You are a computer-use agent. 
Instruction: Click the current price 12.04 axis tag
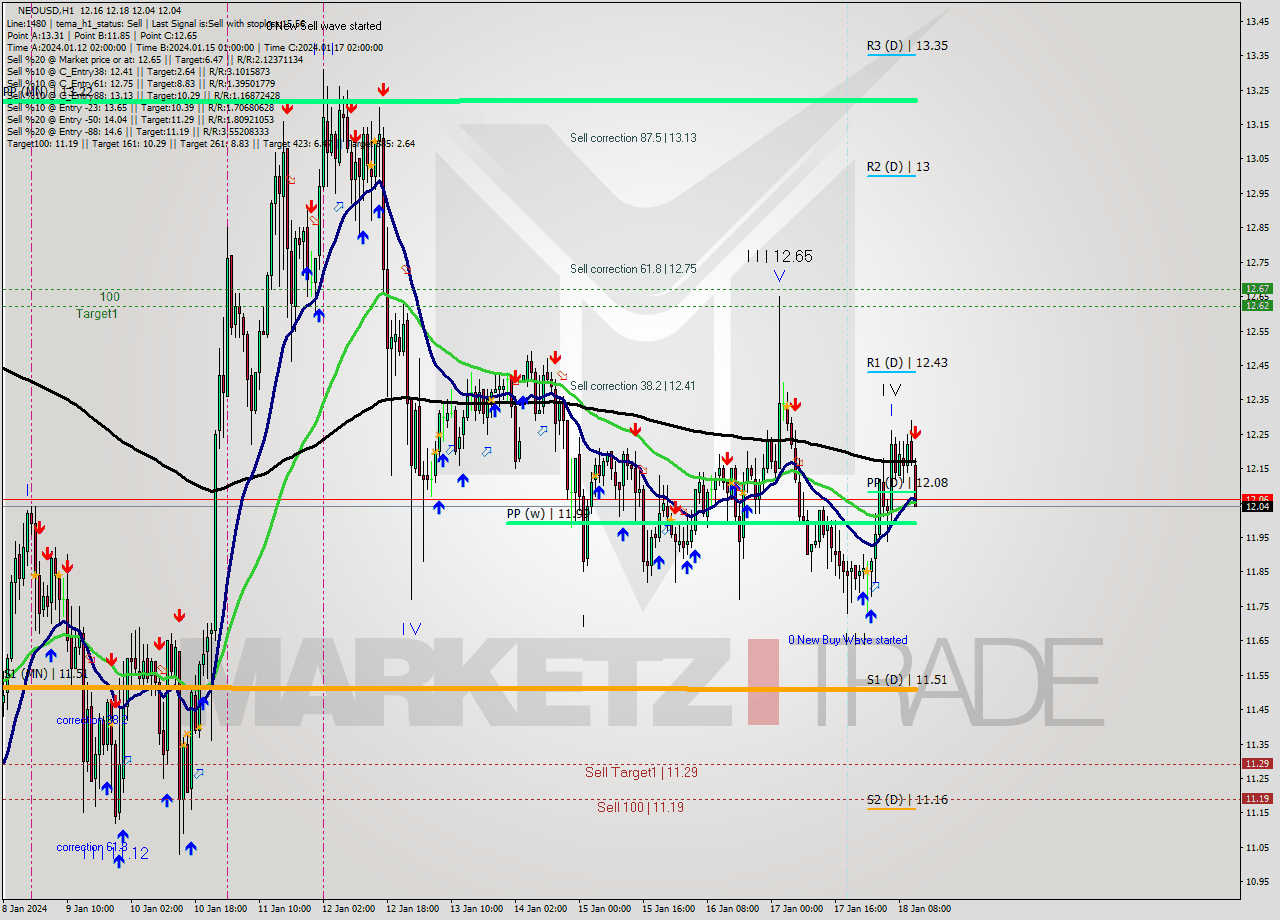click(x=1257, y=507)
